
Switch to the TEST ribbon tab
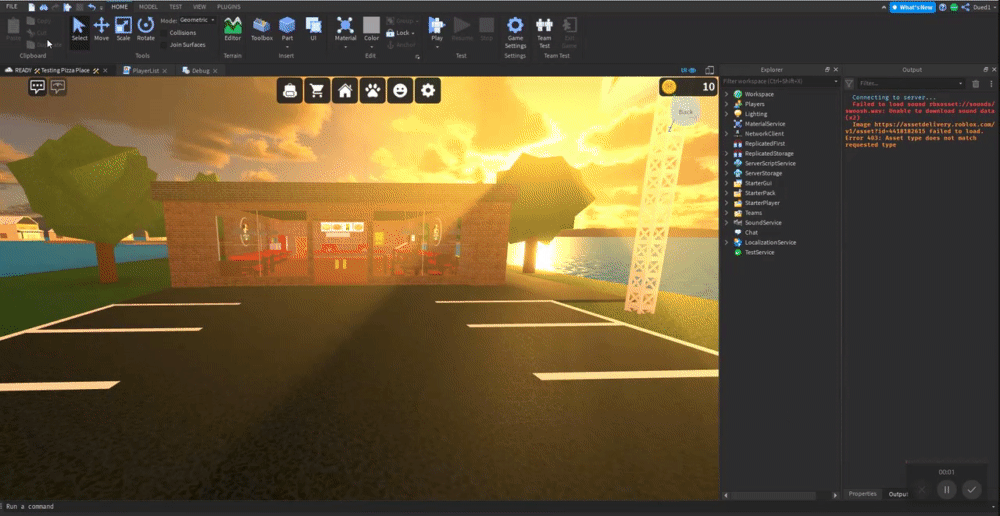point(175,6)
